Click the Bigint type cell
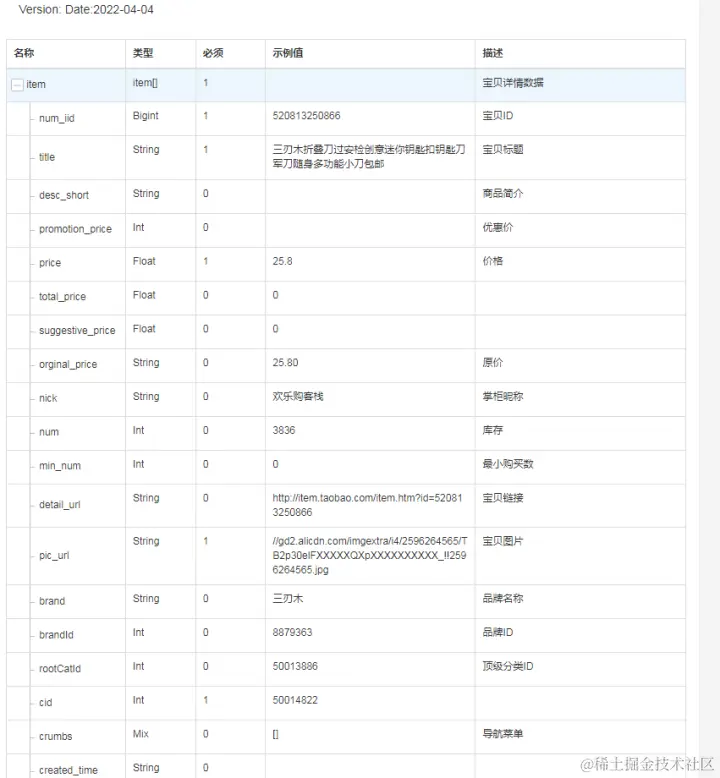 tap(145, 116)
